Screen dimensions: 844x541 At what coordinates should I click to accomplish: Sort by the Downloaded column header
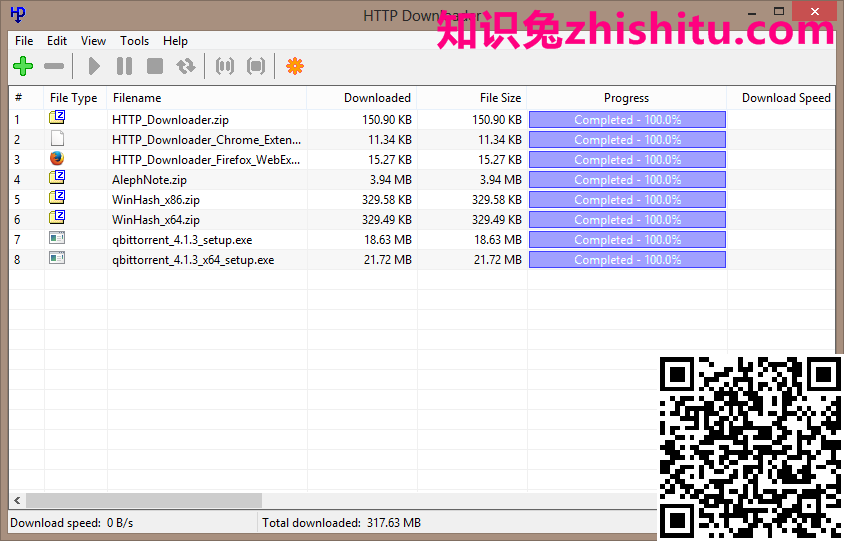[x=362, y=98]
